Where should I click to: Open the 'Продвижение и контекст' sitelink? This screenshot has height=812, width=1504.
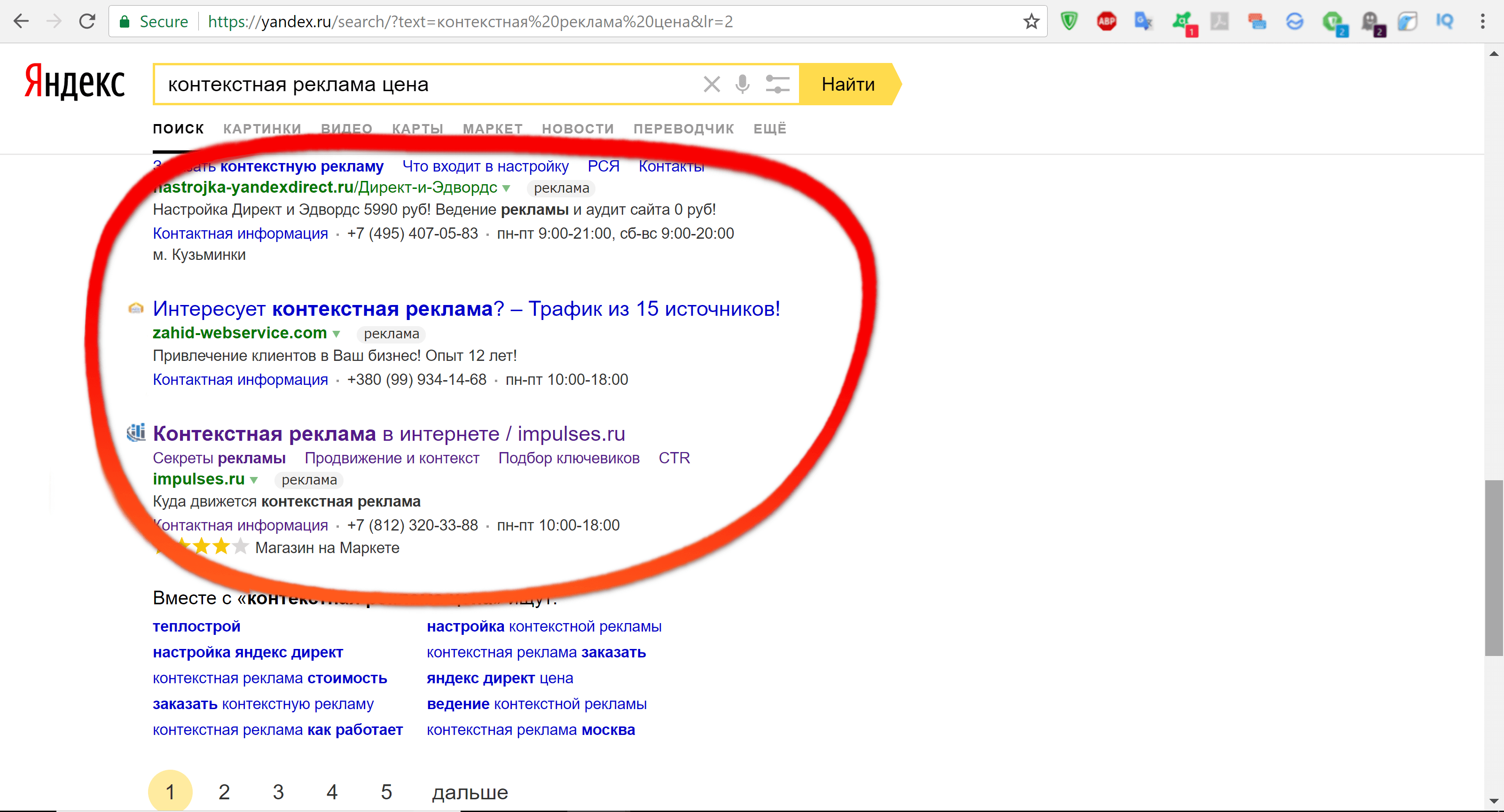[392, 458]
